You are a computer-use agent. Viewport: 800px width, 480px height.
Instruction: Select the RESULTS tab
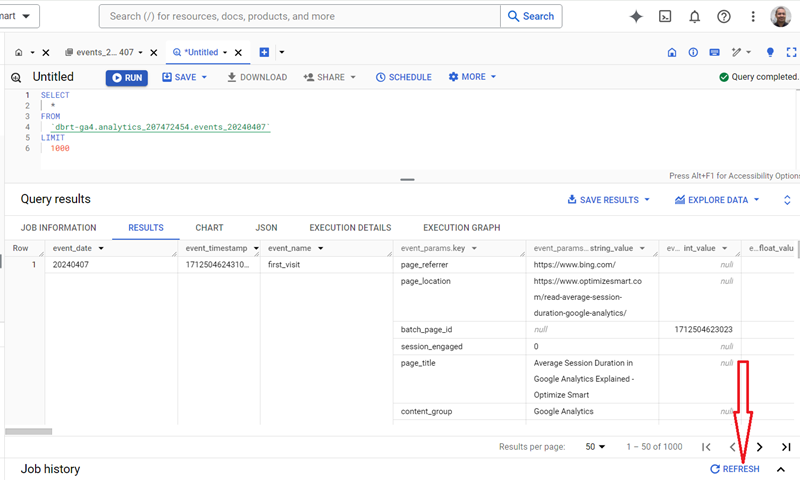146,228
